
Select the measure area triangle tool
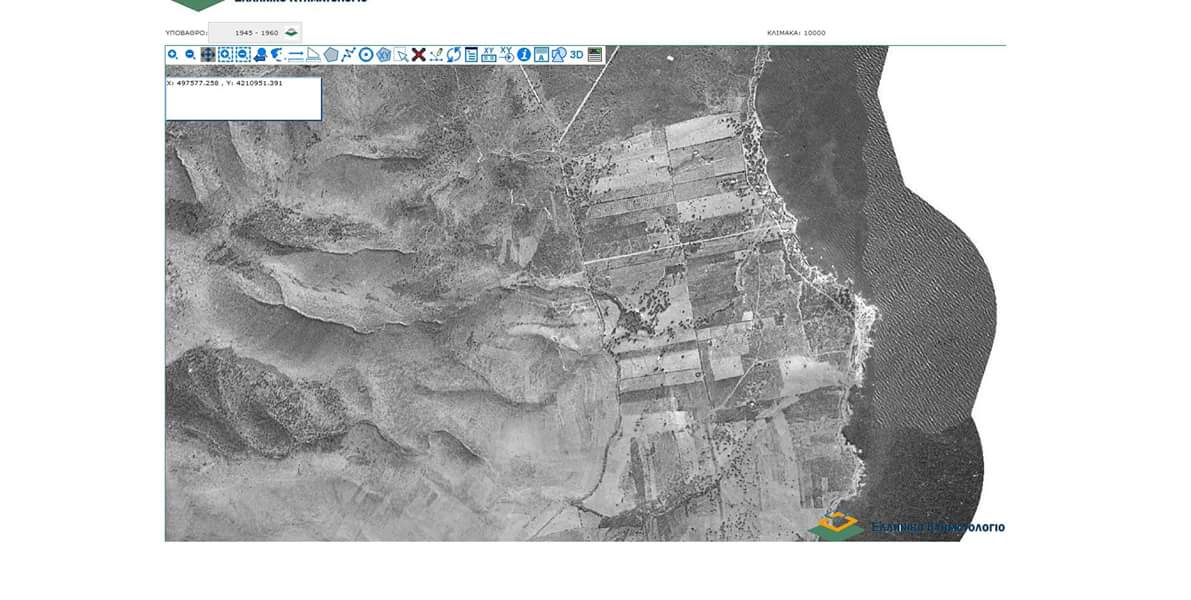(x=314, y=55)
